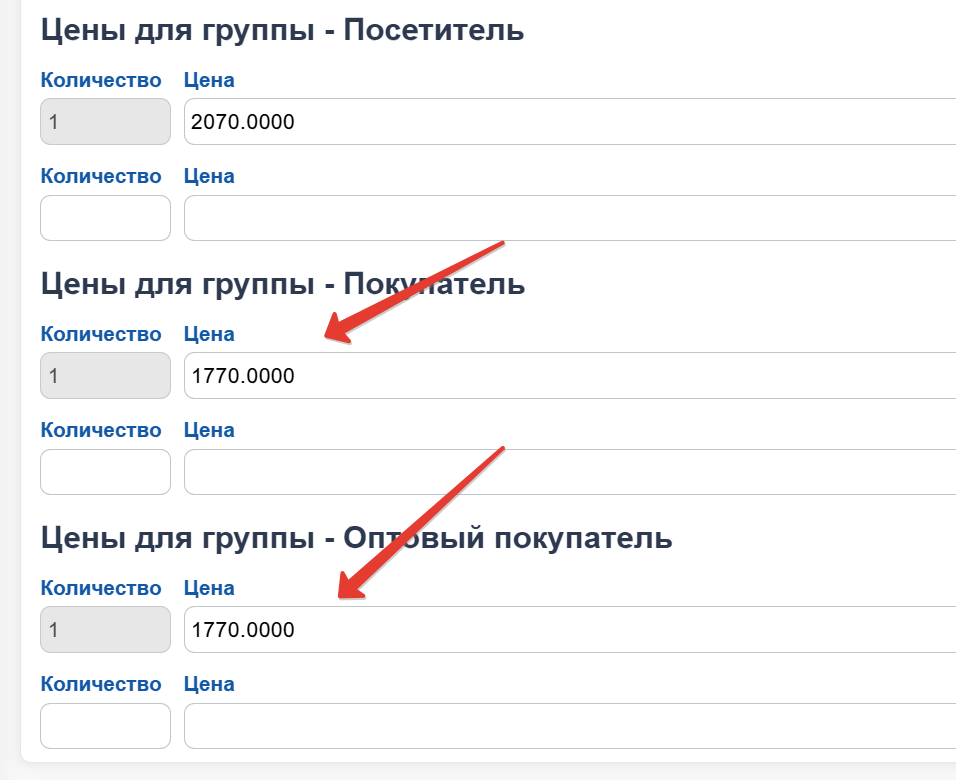
Task: Focus empty quantity field under Покупатель group
Action: (105, 471)
